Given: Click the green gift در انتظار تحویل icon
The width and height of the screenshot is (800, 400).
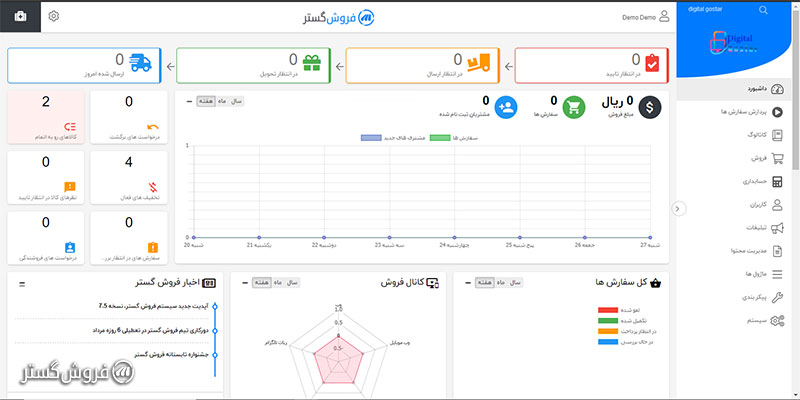Looking at the screenshot, I should click(312, 63).
